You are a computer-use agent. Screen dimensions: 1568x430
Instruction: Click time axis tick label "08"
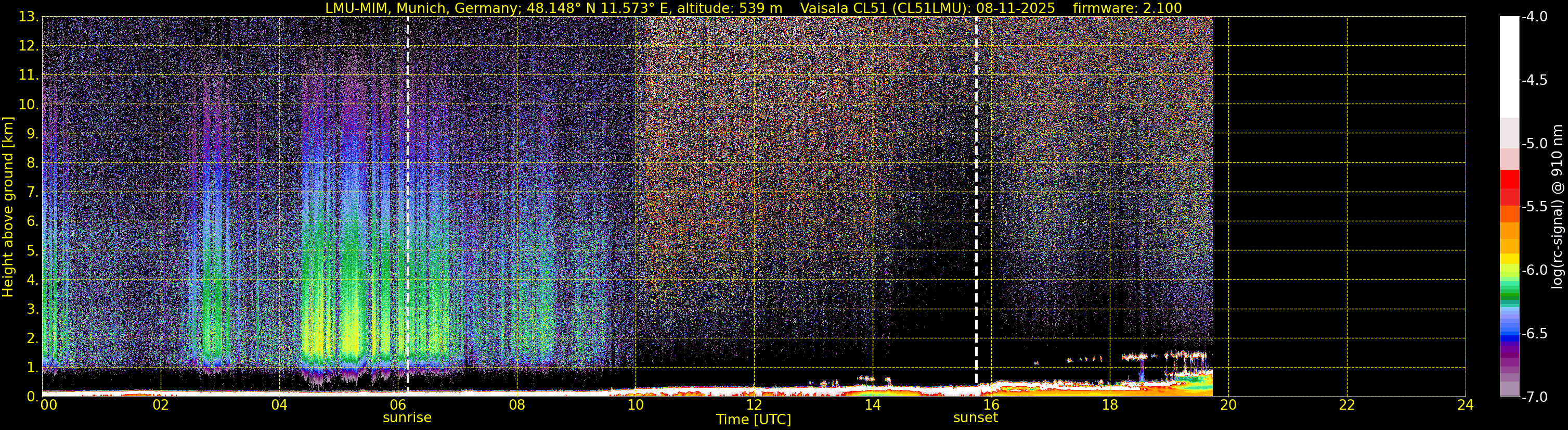tap(517, 404)
